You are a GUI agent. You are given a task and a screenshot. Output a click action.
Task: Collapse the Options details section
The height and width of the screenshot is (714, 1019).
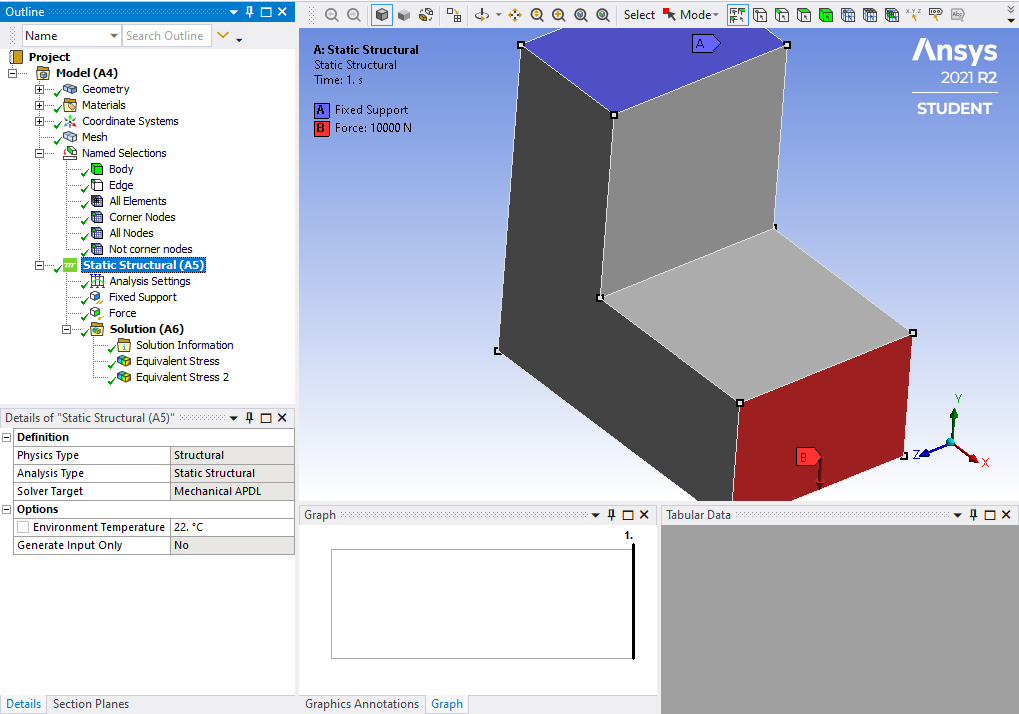coord(6,509)
